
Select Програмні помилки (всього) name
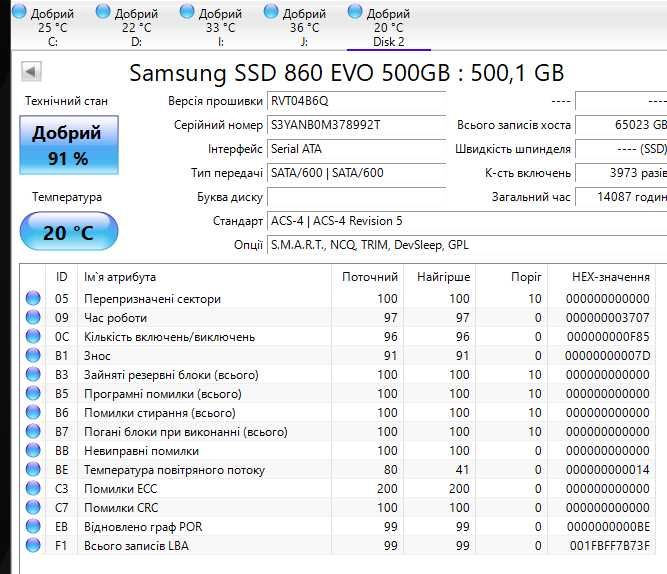point(162,394)
